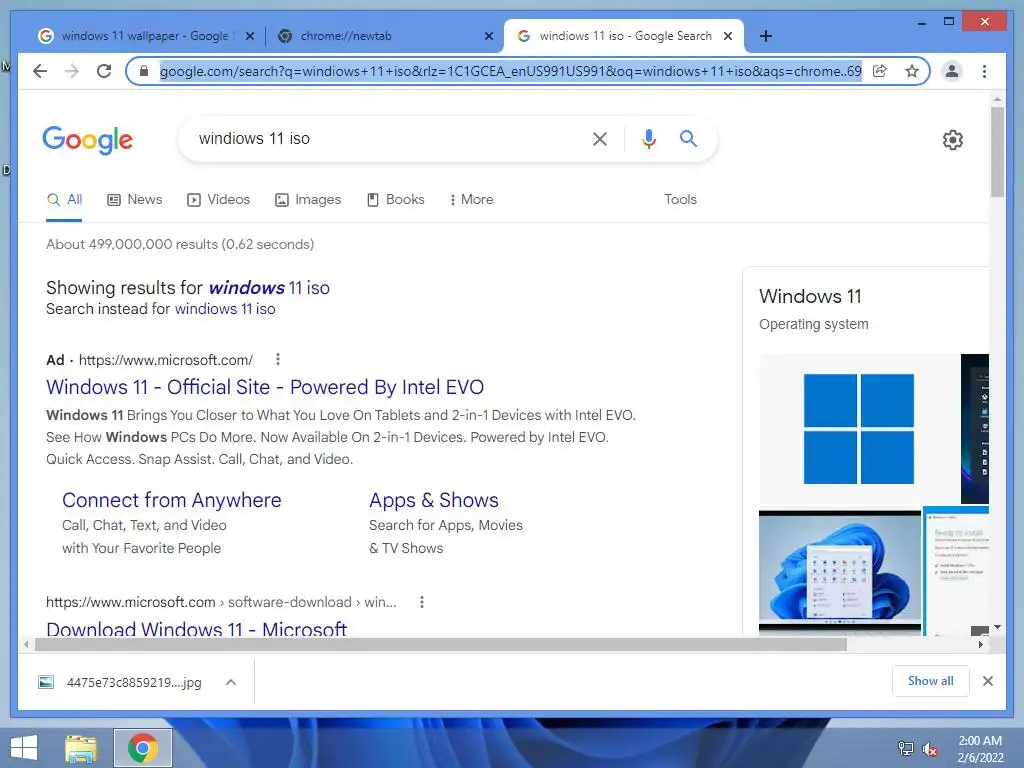Click the address bar URL
1024x768 pixels.
point(511,71)
